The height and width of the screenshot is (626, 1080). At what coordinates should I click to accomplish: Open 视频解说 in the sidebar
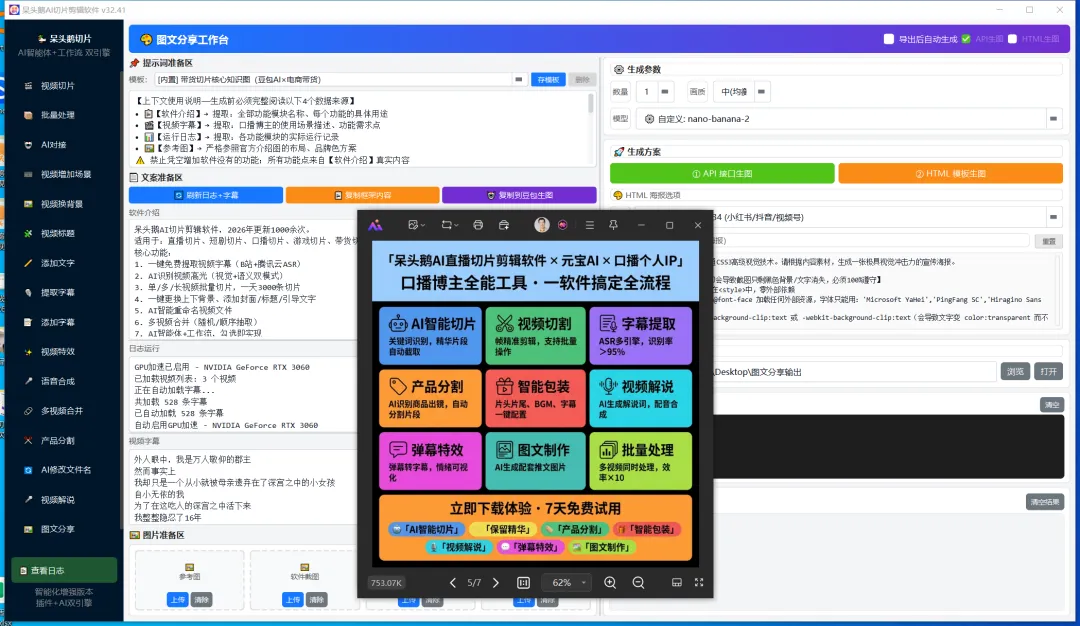click(x=58, y=499)
